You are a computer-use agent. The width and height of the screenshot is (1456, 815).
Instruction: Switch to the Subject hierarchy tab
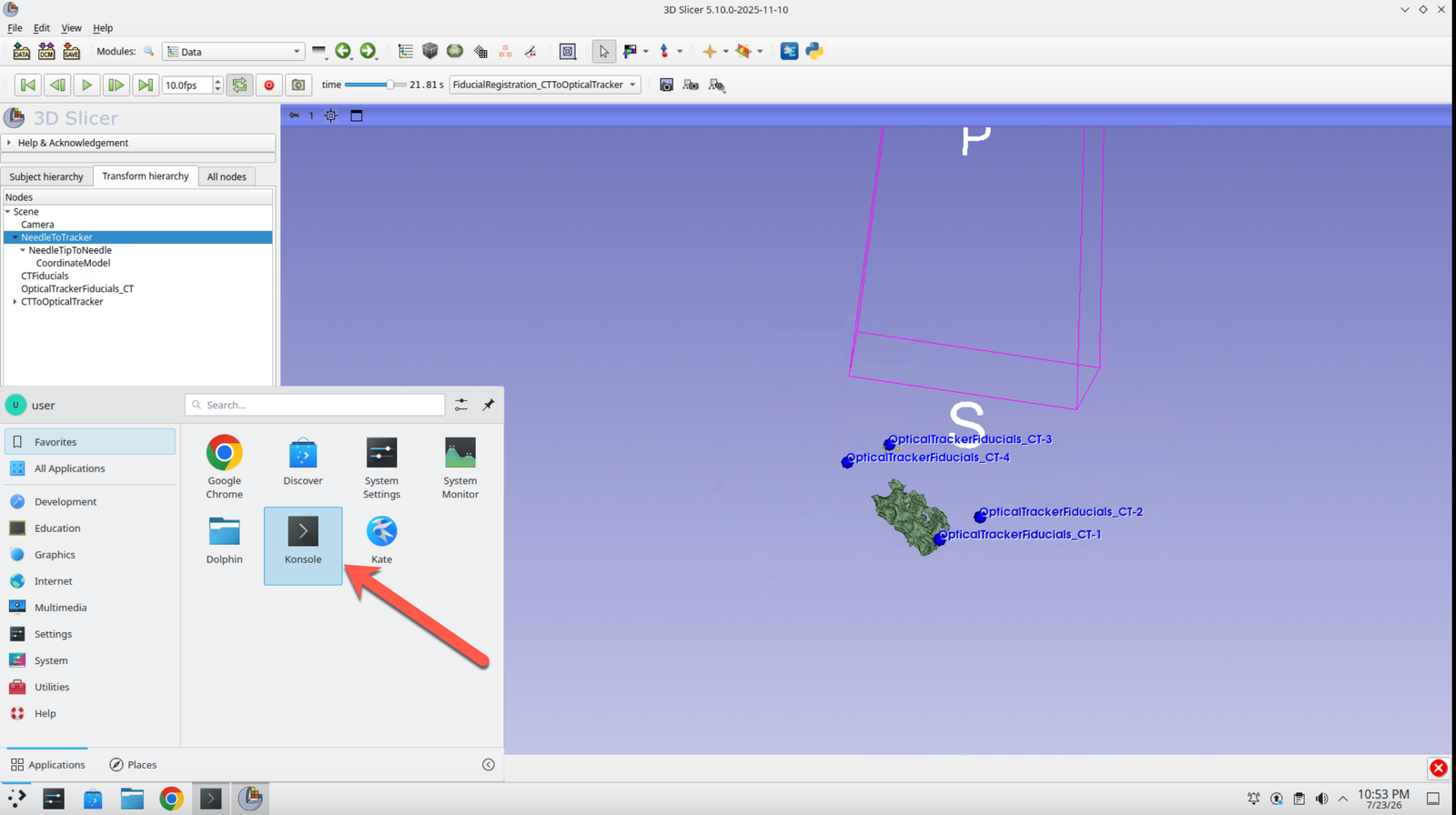pyautogui.click(x=46, y=176)
